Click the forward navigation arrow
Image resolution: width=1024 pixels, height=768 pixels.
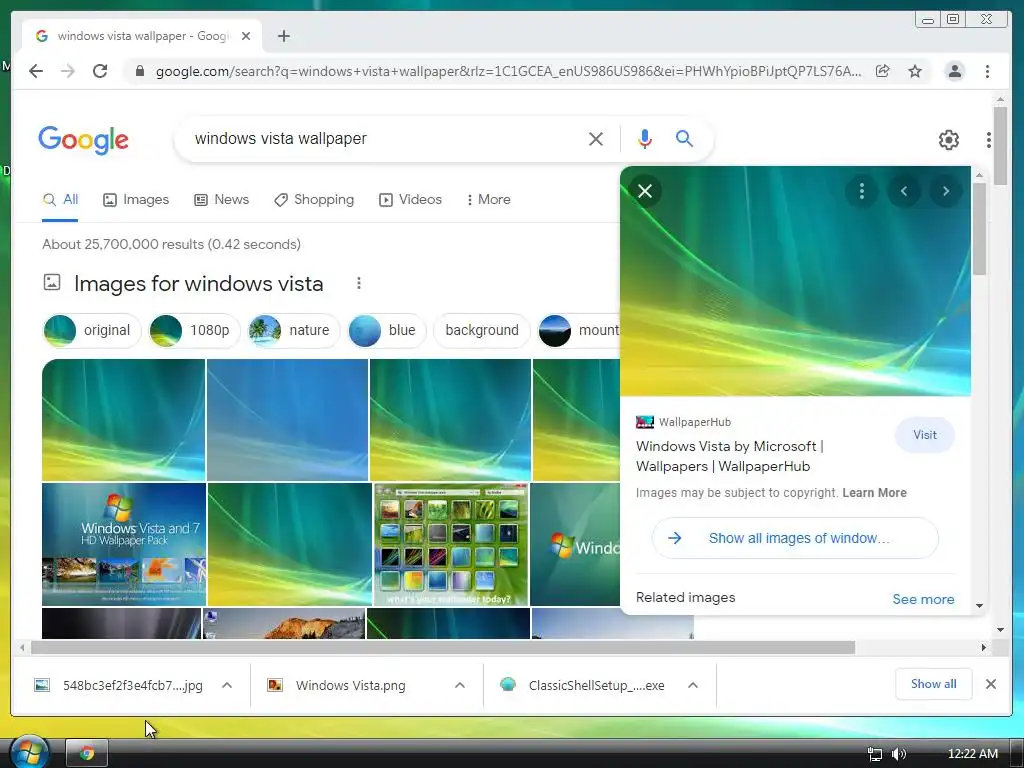click(68, 71)
